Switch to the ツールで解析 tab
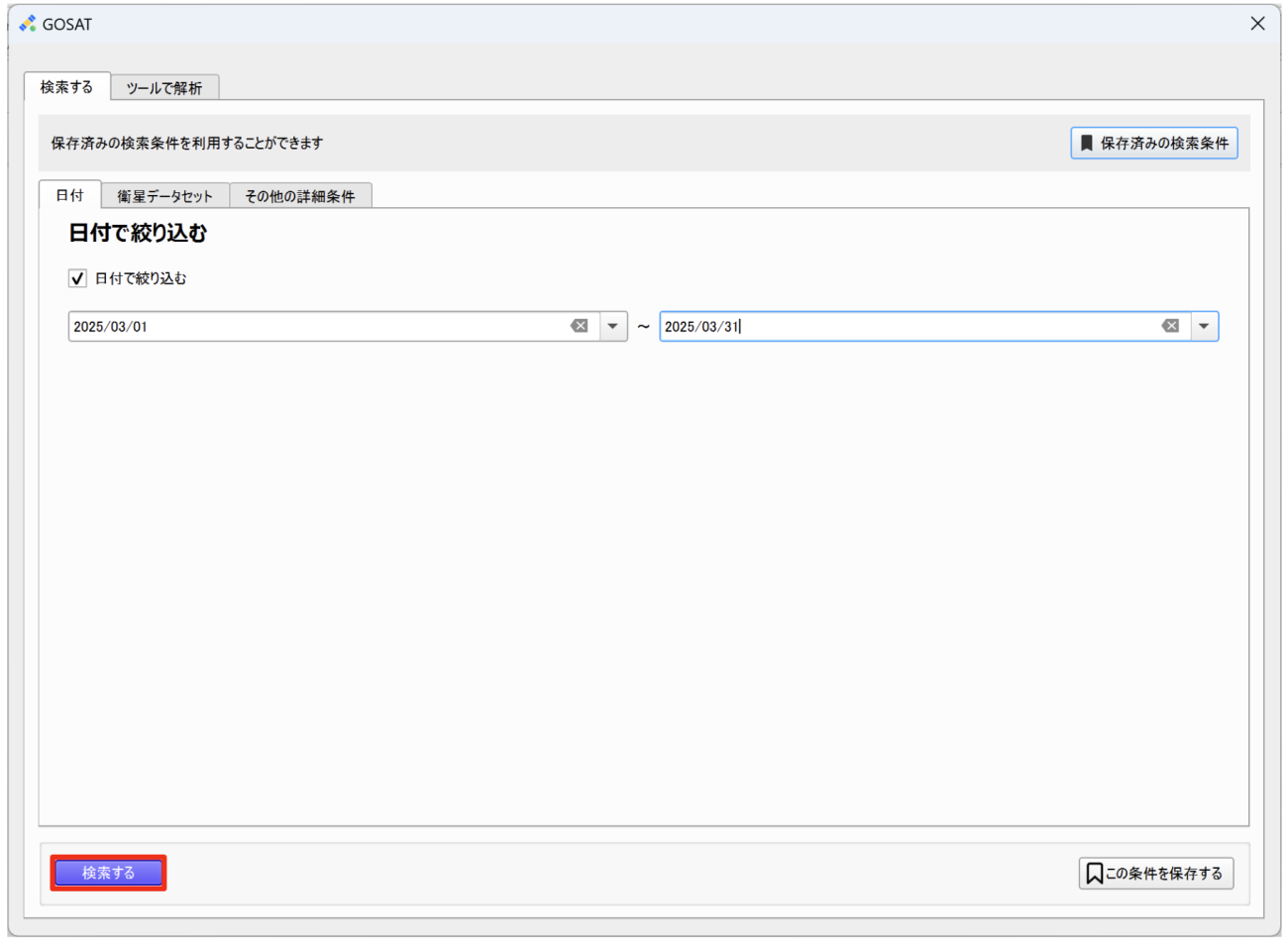This screenshot has height=940, width=1288. [164, 88]
